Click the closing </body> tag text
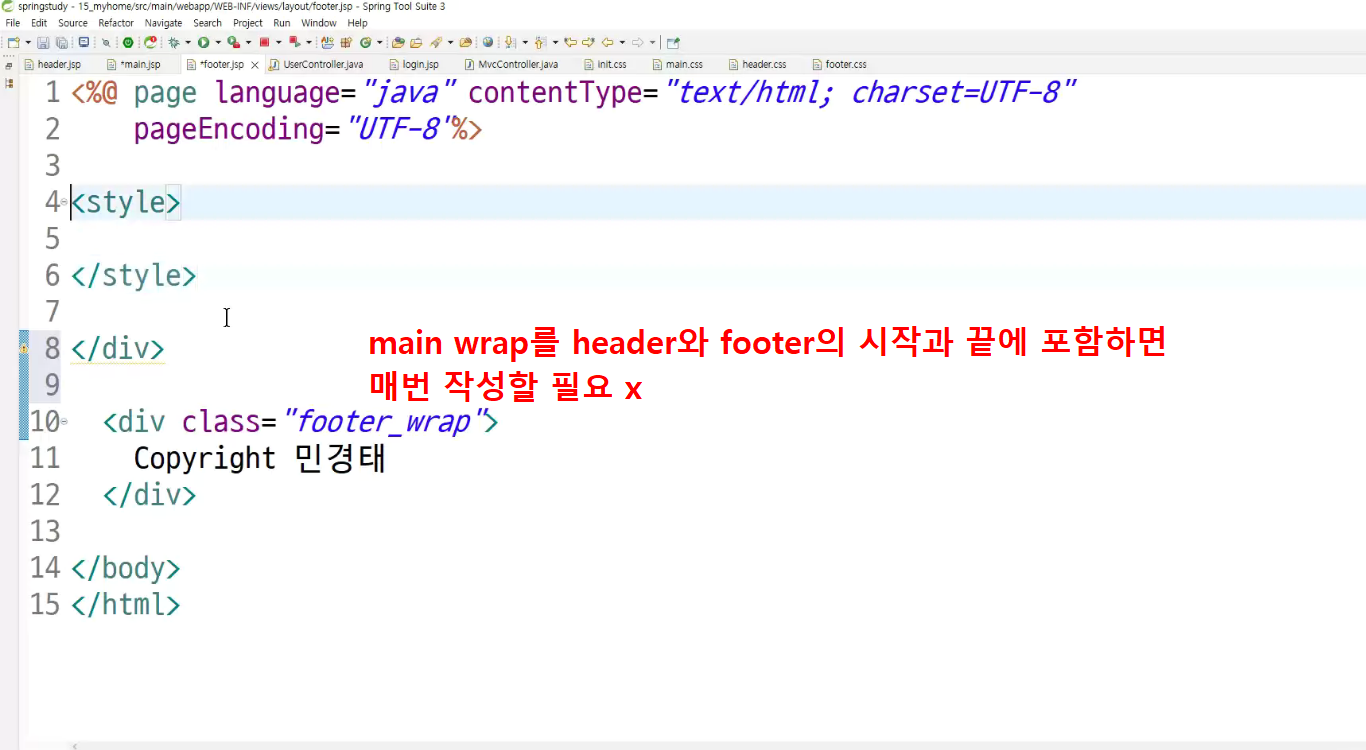 (x=126, y=568)
